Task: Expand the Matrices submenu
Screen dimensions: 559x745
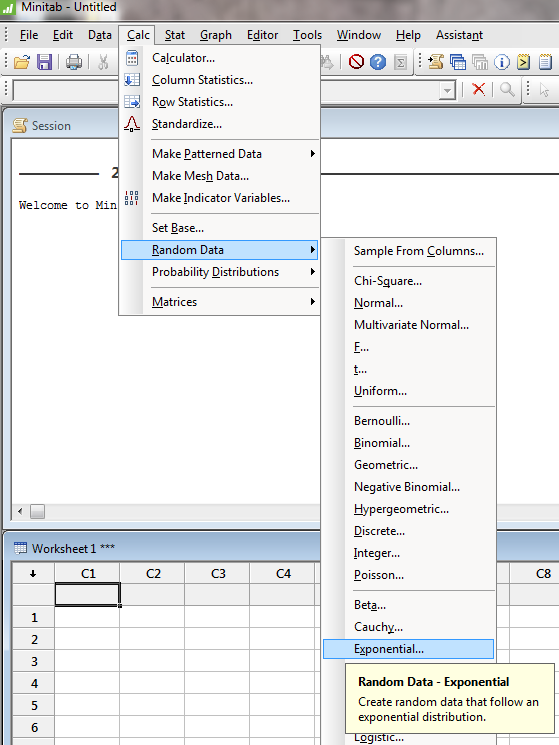Action: click(x=313, y=302)
